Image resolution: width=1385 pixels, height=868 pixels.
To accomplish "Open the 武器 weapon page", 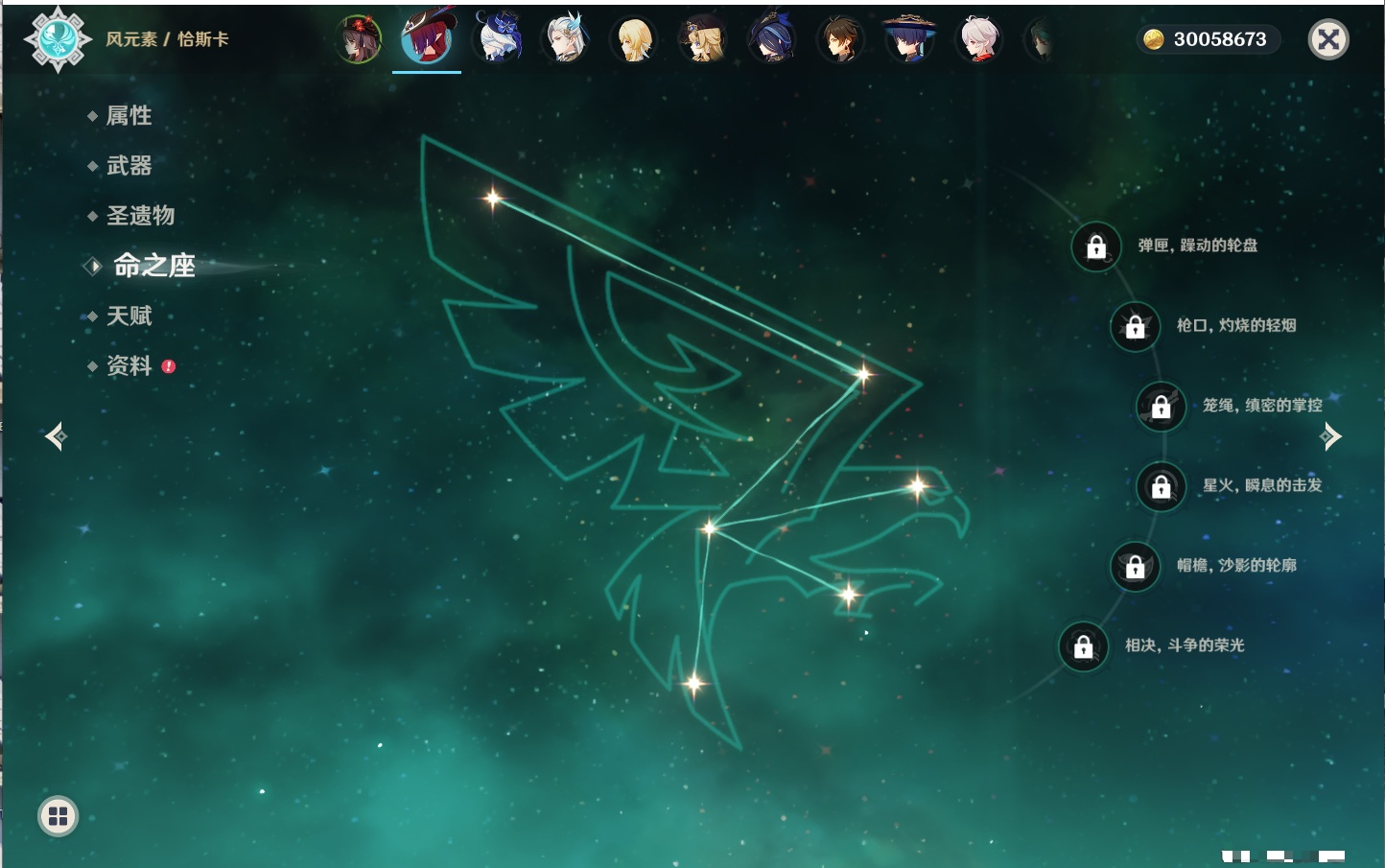I will tap(129, 166).
